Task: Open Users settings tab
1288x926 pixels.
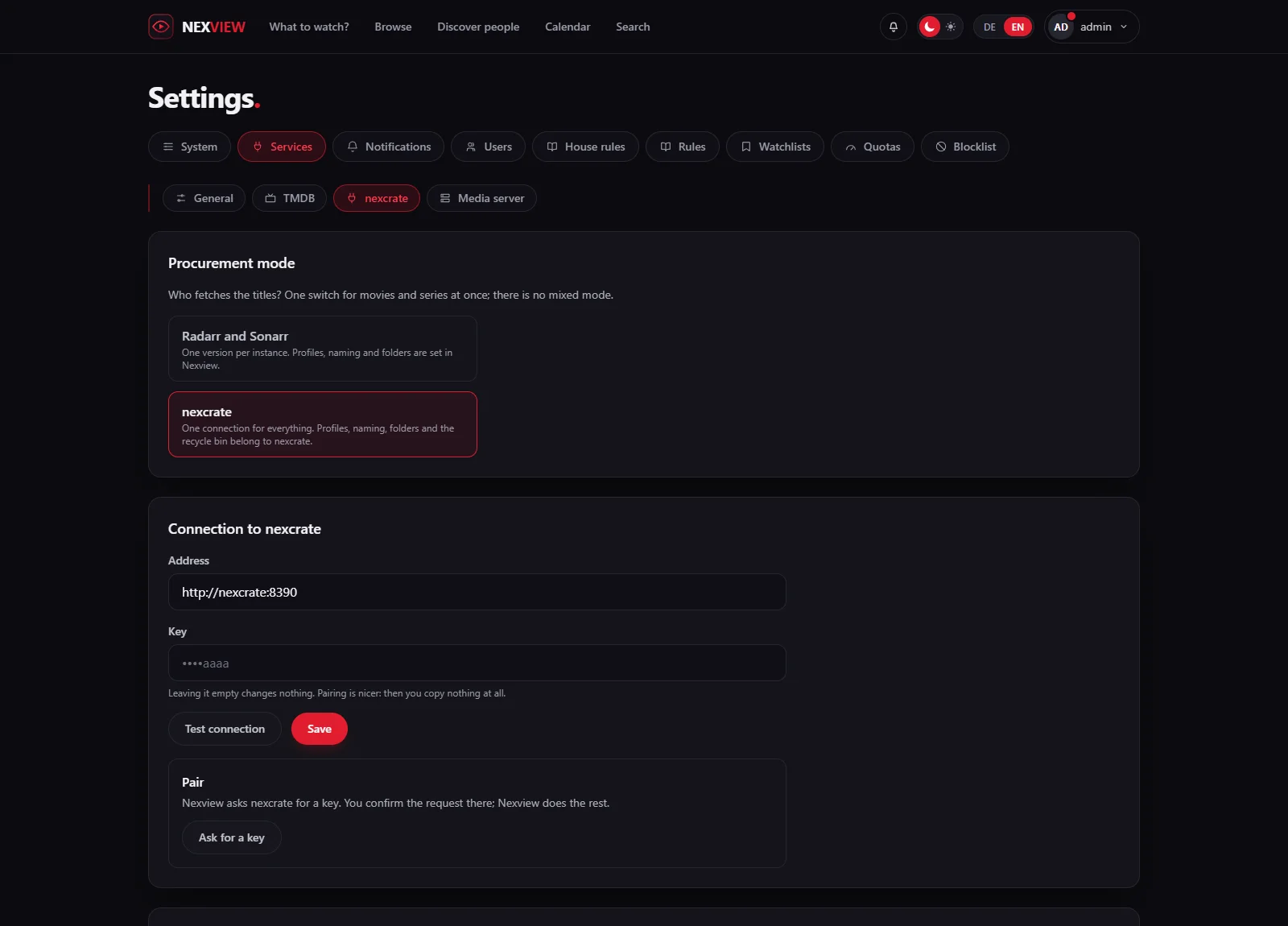Action: click(x=488, y=147)
